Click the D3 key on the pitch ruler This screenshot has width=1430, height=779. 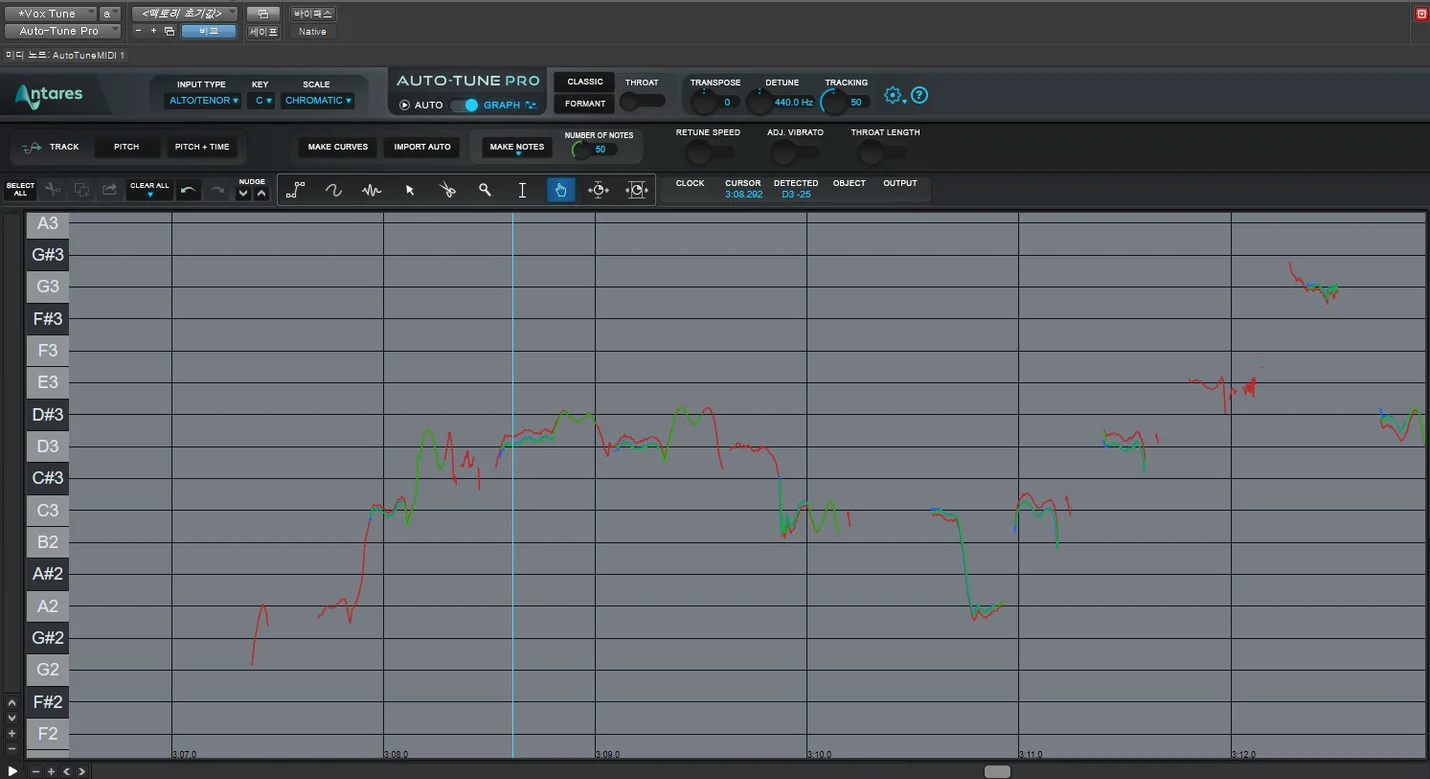click(x=48, y=446)
